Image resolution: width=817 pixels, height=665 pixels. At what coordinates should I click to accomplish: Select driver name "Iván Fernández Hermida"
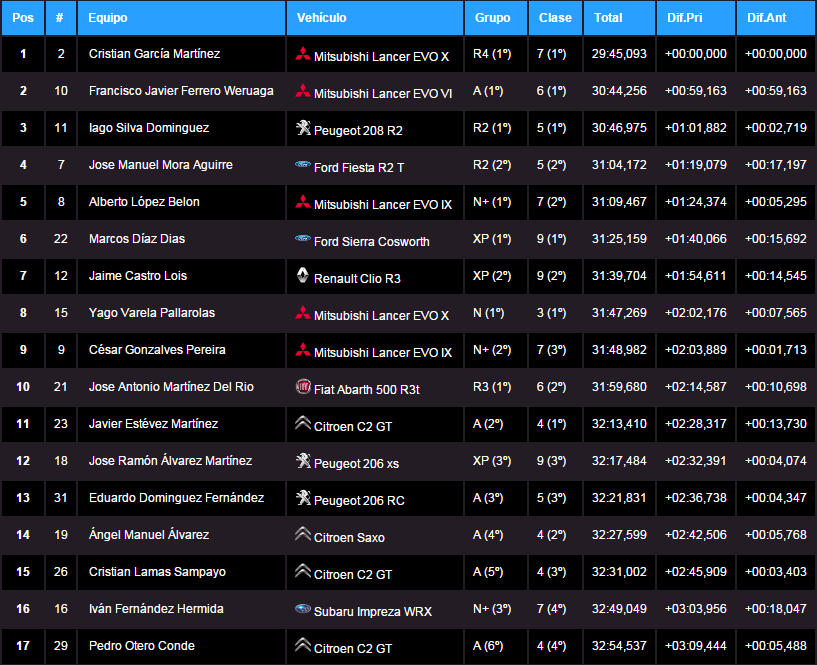pos(156,609)
